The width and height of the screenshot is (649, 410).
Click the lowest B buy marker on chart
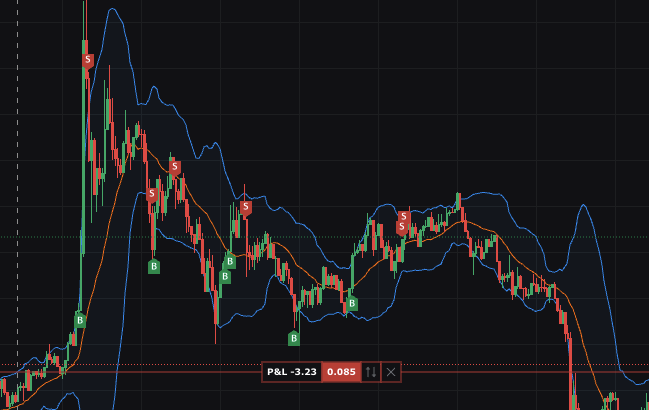pos(294,338)
